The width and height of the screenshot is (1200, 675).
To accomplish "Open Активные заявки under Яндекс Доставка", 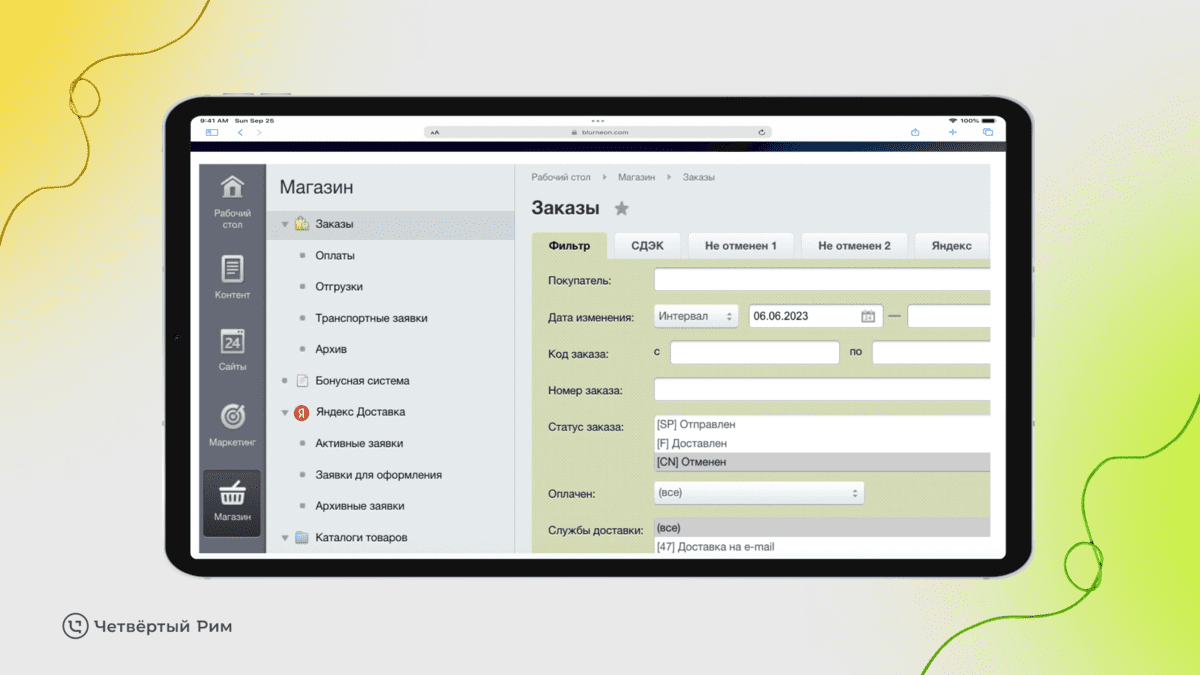I will point(359,444).
